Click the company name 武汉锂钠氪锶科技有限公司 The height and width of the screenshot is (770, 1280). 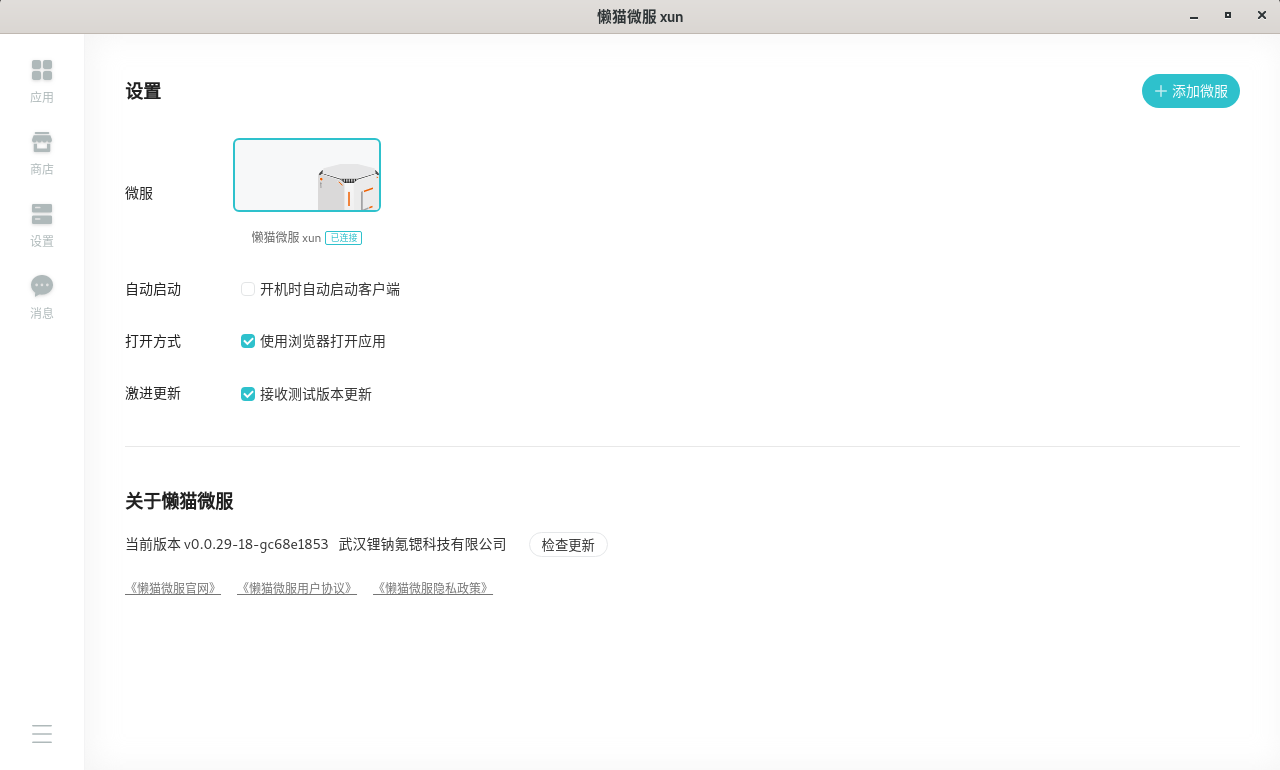click(423, 545)
